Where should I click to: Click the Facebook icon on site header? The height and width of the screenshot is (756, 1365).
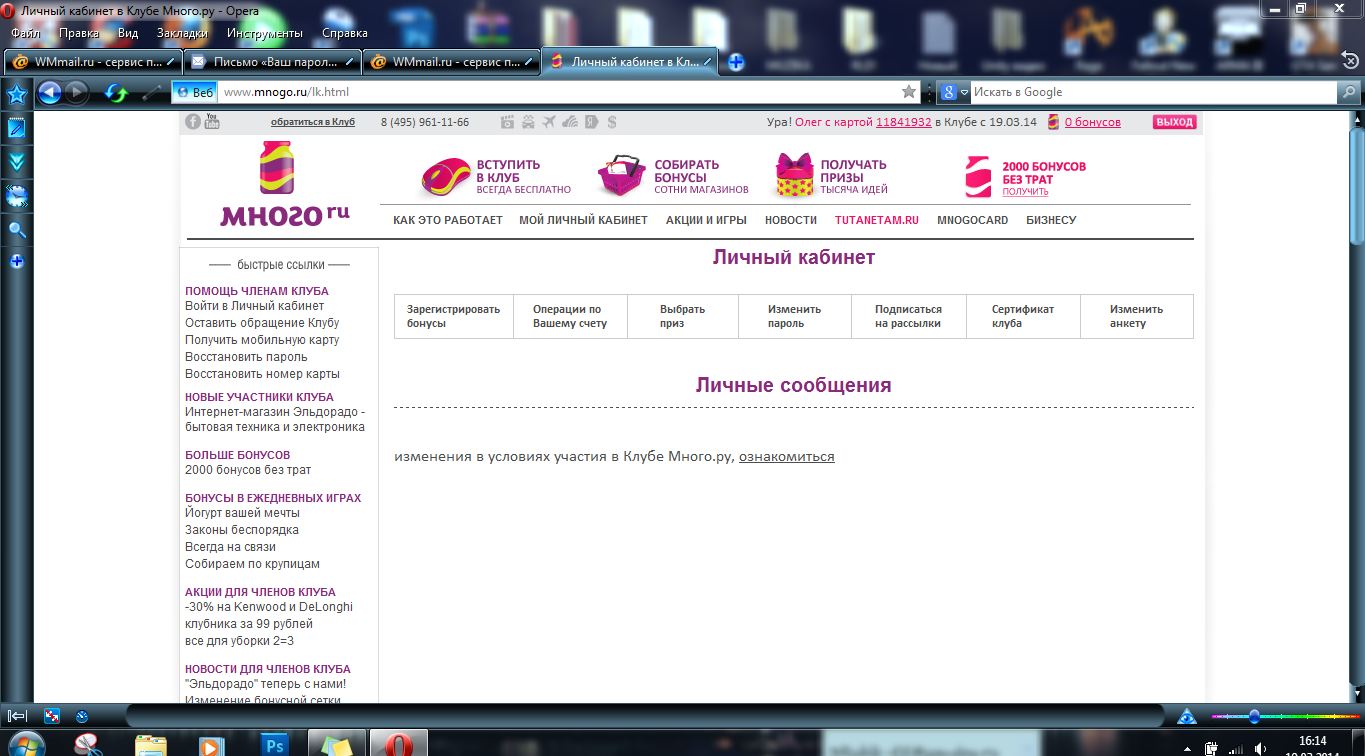click(193, 122)
